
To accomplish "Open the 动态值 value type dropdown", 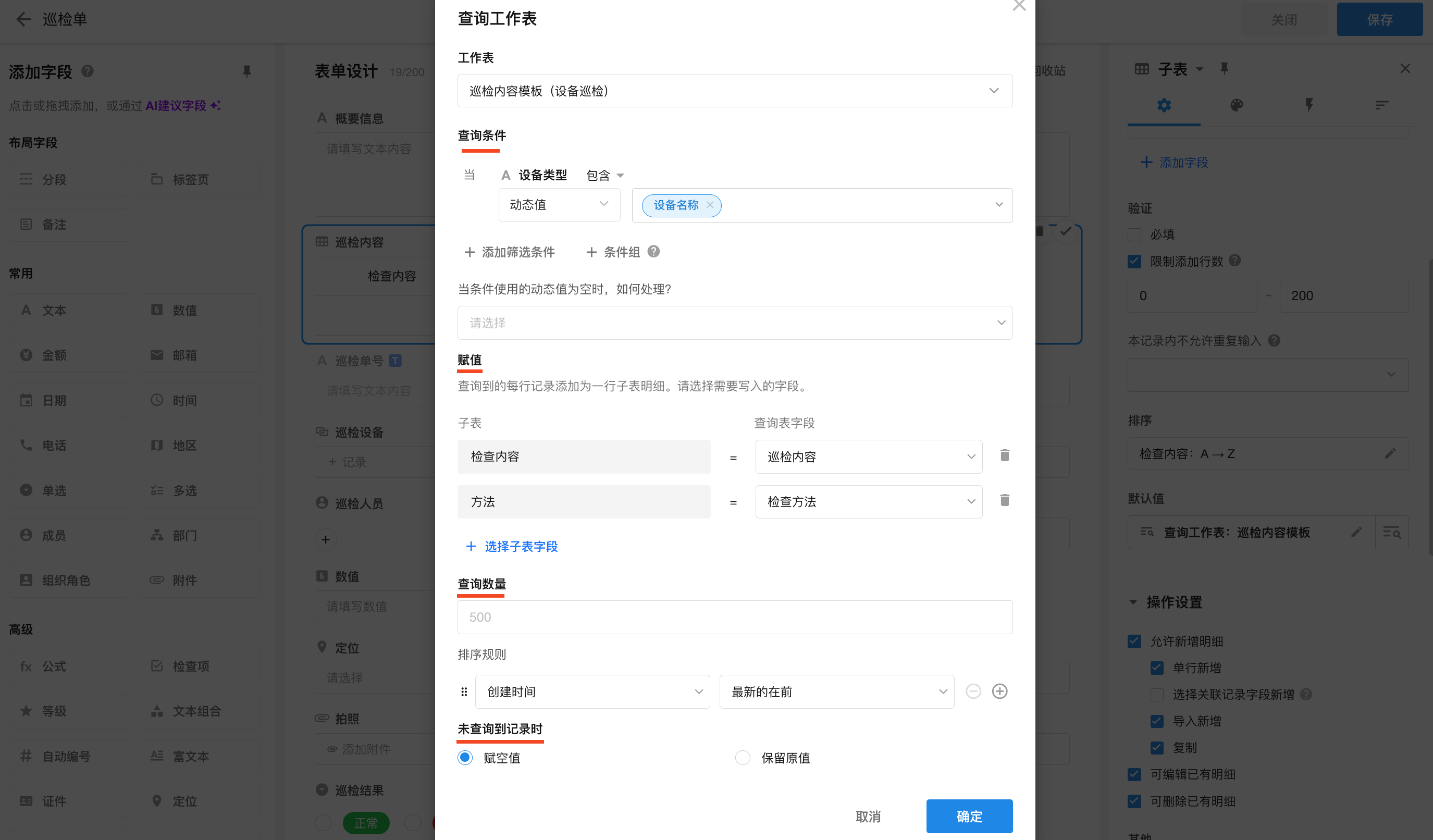I will coord(559,205).
